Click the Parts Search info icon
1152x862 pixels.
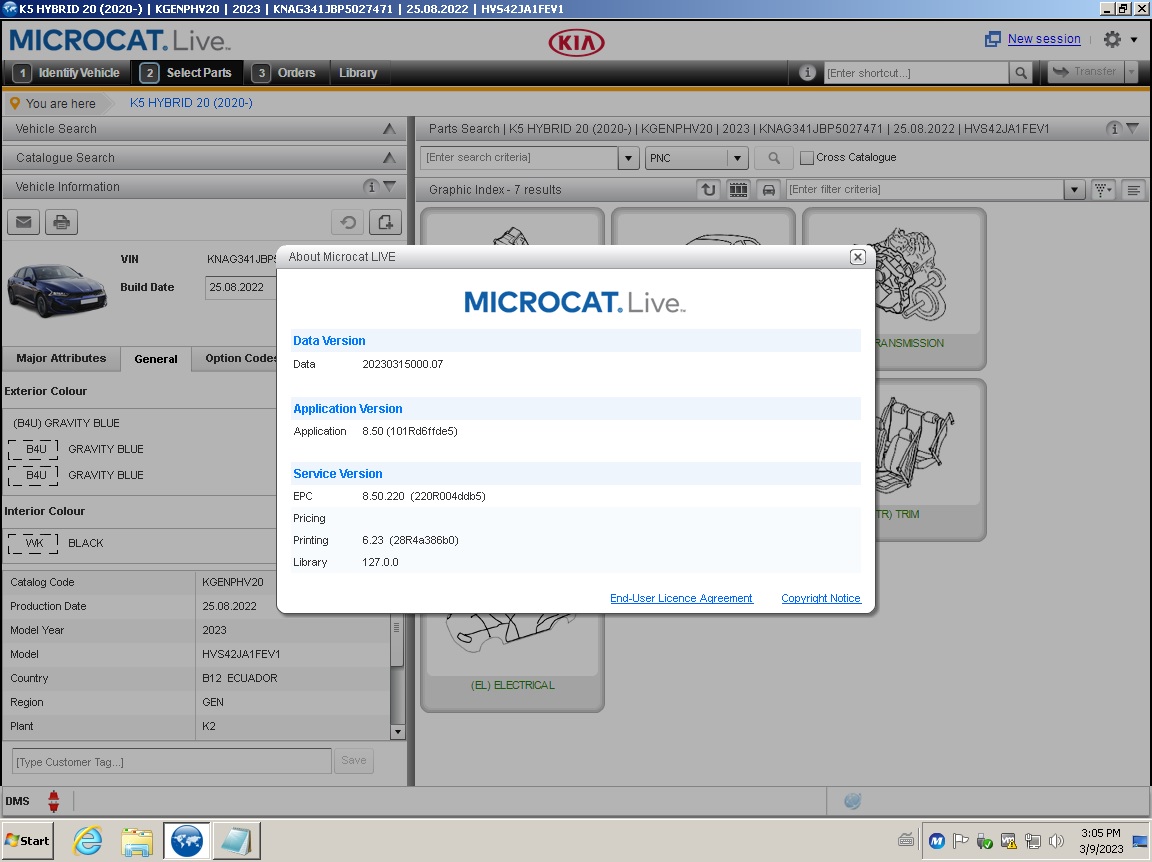1114,129
